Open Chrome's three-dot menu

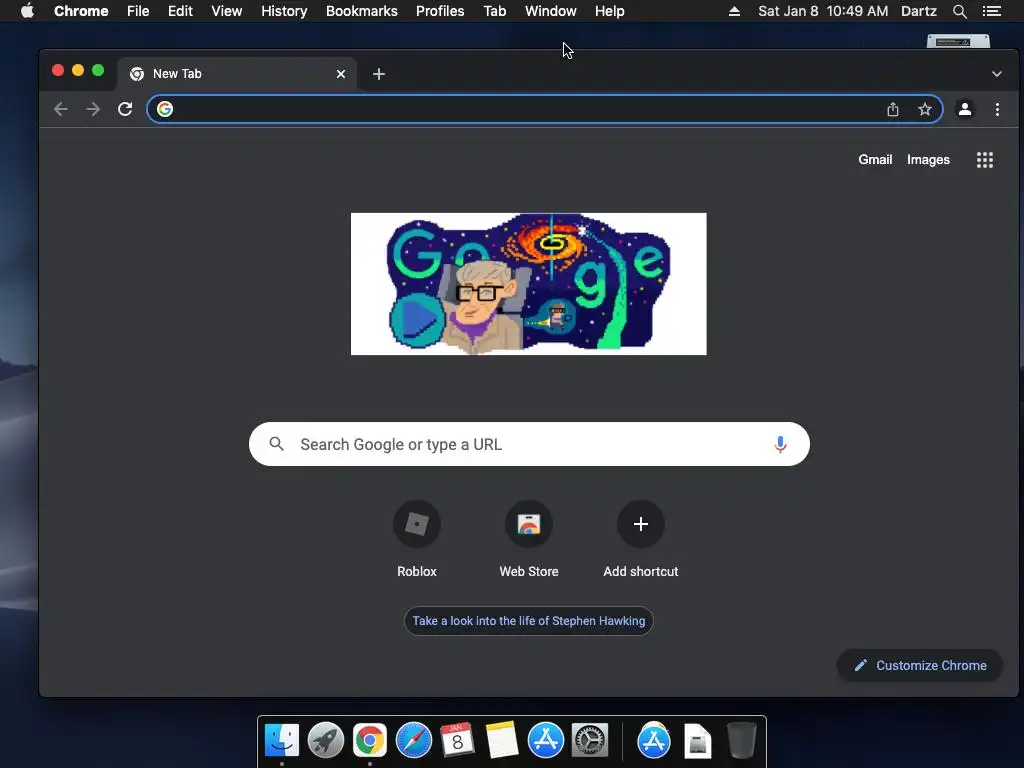[x=997, y=109]
